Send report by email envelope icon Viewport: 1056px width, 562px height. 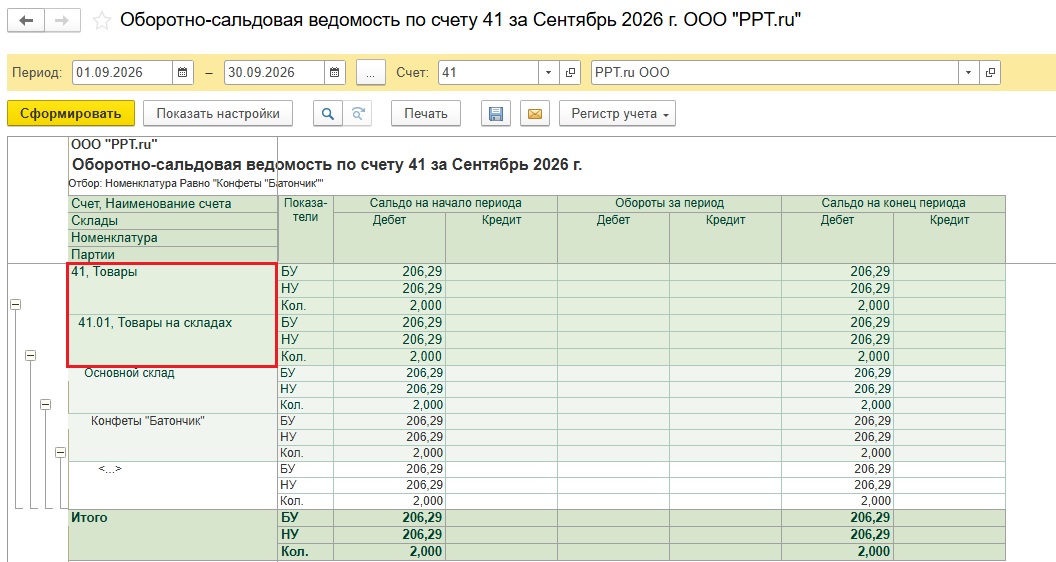click(535, 114)
